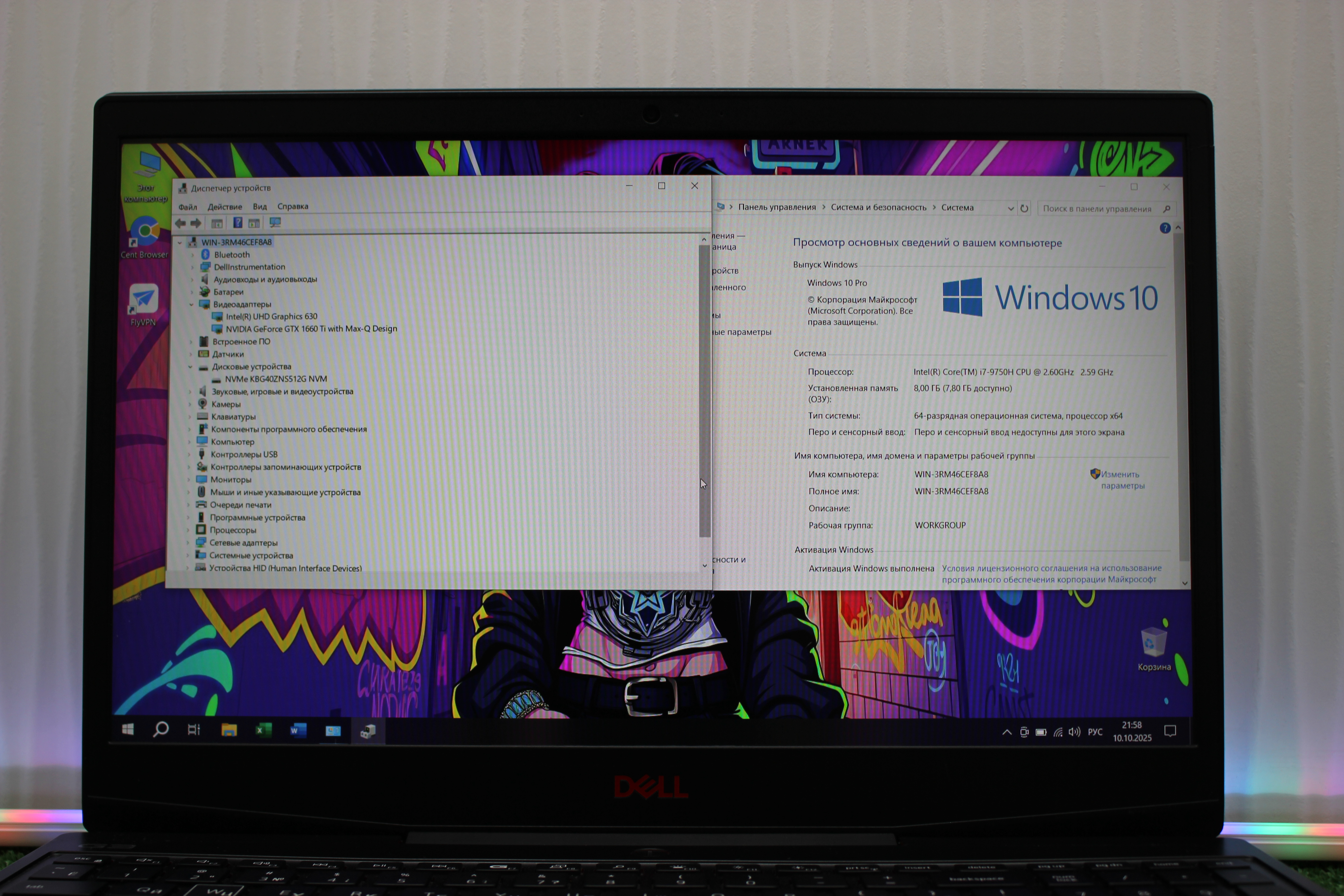
Task: Expand the Процессоры category
Action: click(188, 530)
